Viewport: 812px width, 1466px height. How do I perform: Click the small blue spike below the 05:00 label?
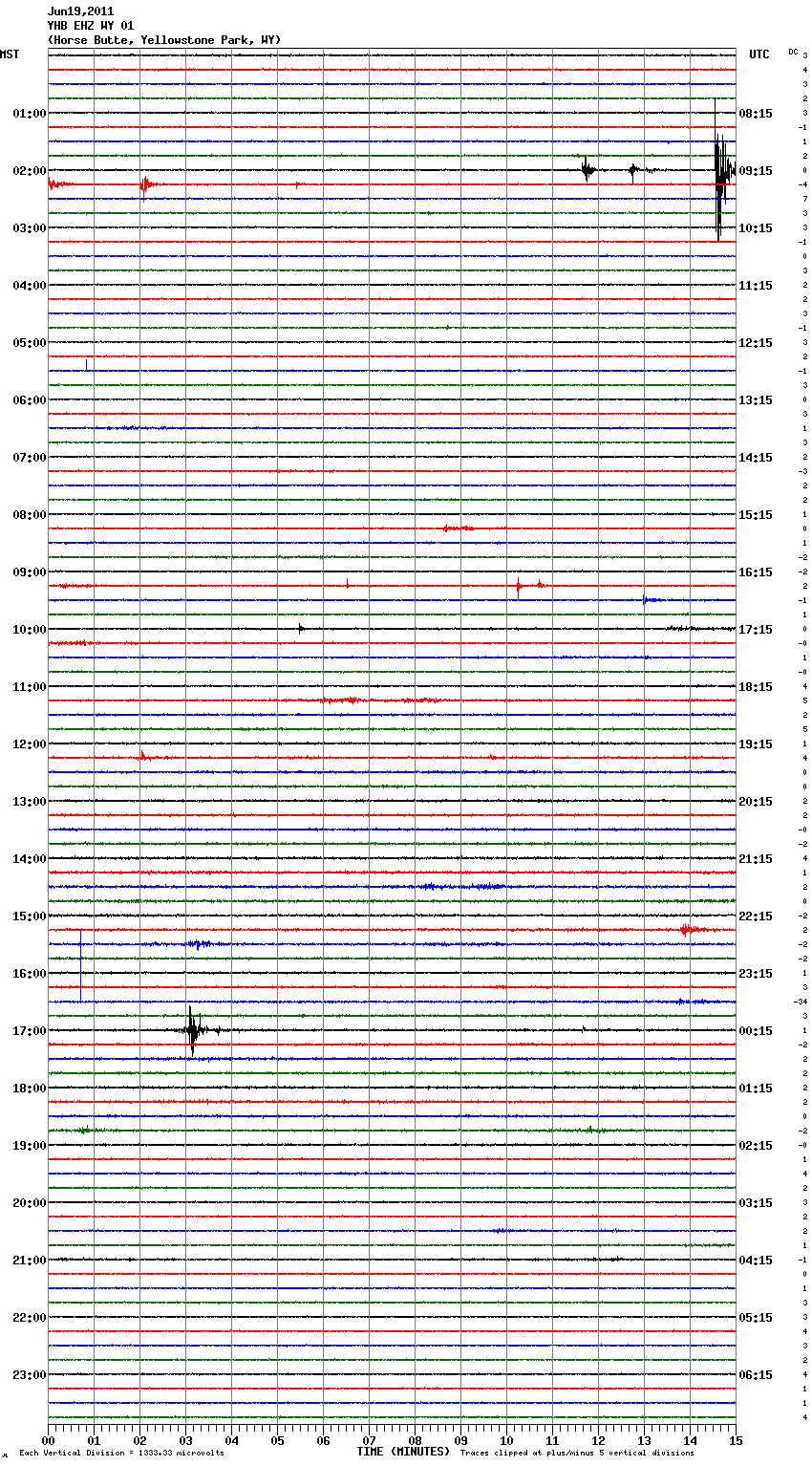pos(86,365)
